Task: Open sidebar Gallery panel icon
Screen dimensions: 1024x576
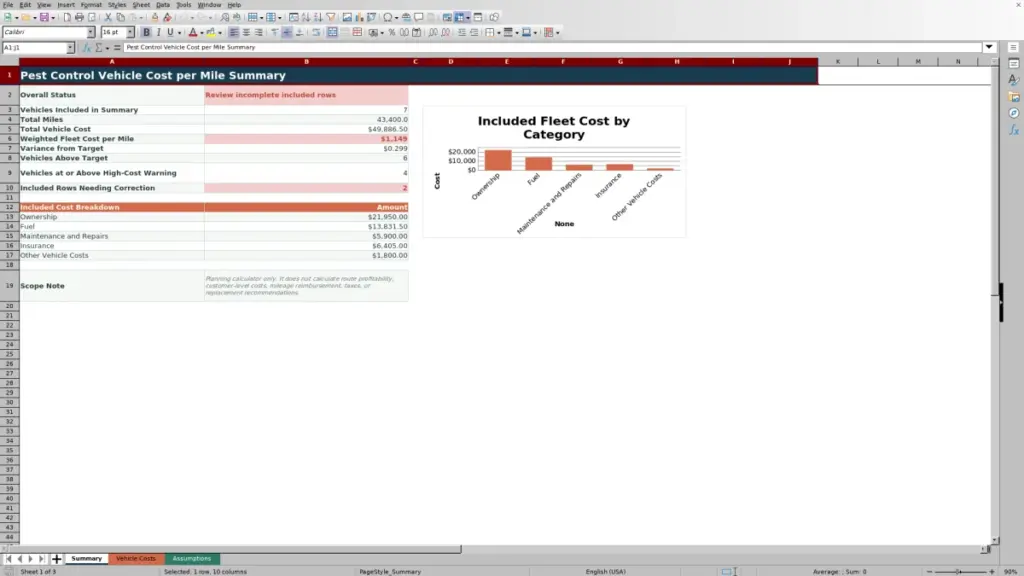Action: (1014, 97)
